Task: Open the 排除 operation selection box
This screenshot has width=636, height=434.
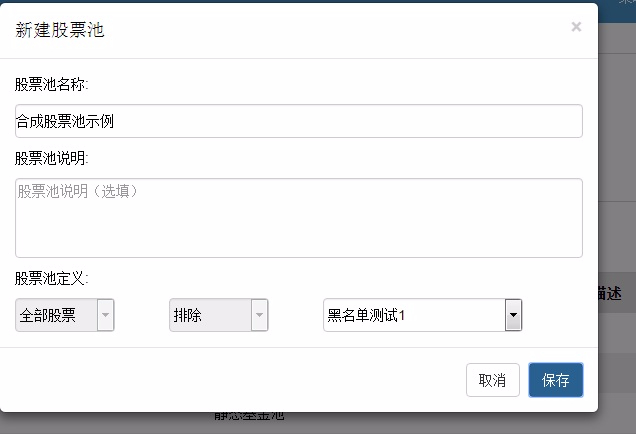Action: tap(210, 315)
